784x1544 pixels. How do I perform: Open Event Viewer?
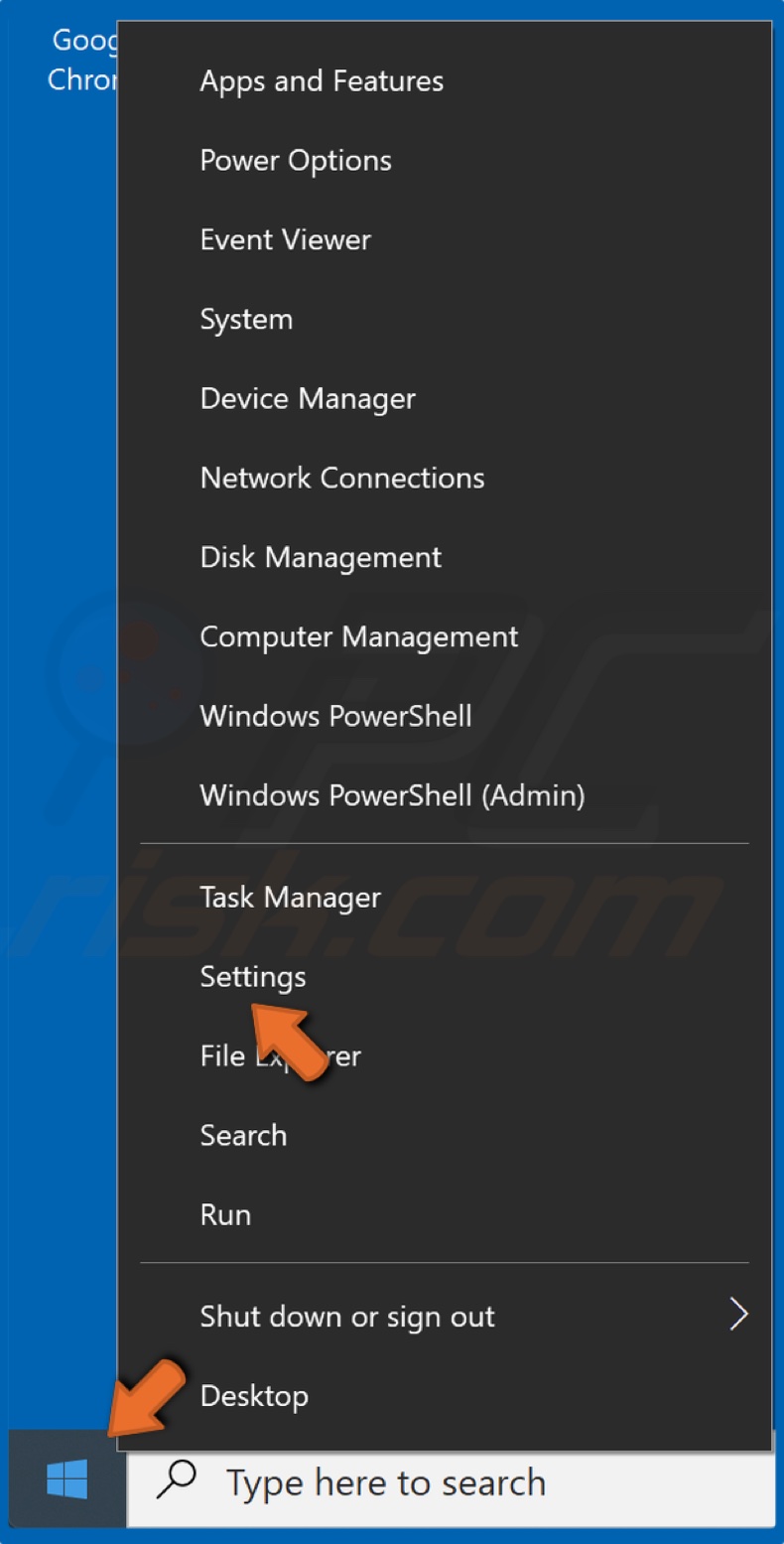(285, 239)
